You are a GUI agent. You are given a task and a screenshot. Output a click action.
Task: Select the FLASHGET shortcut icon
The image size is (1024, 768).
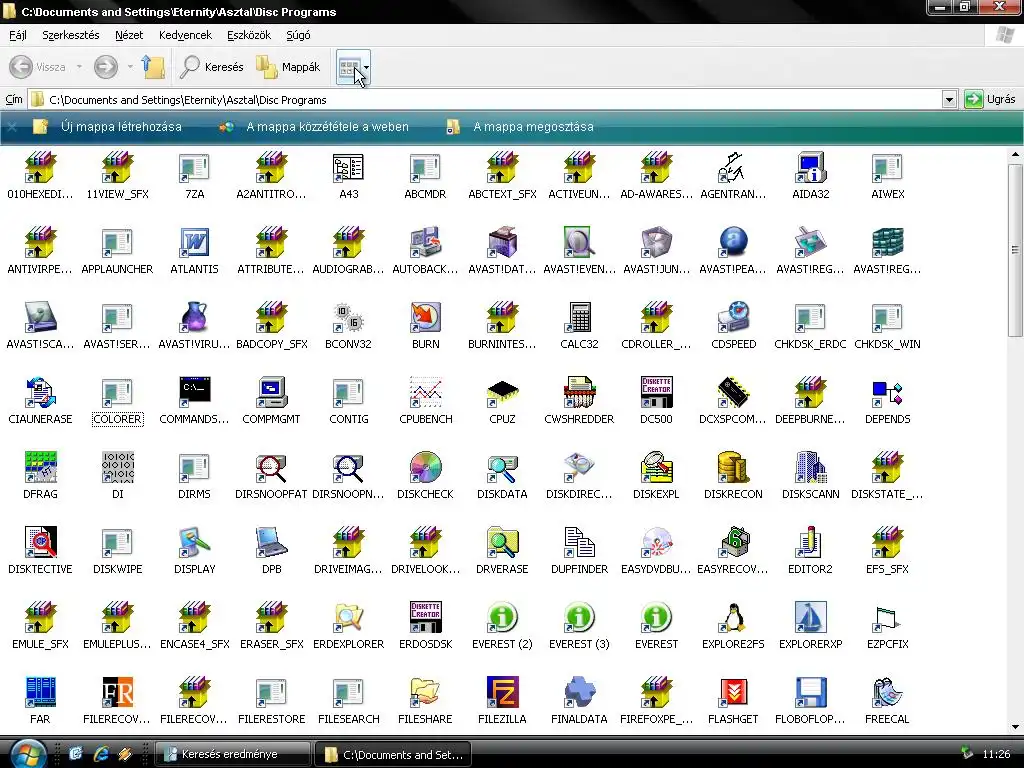pos(733,694)
